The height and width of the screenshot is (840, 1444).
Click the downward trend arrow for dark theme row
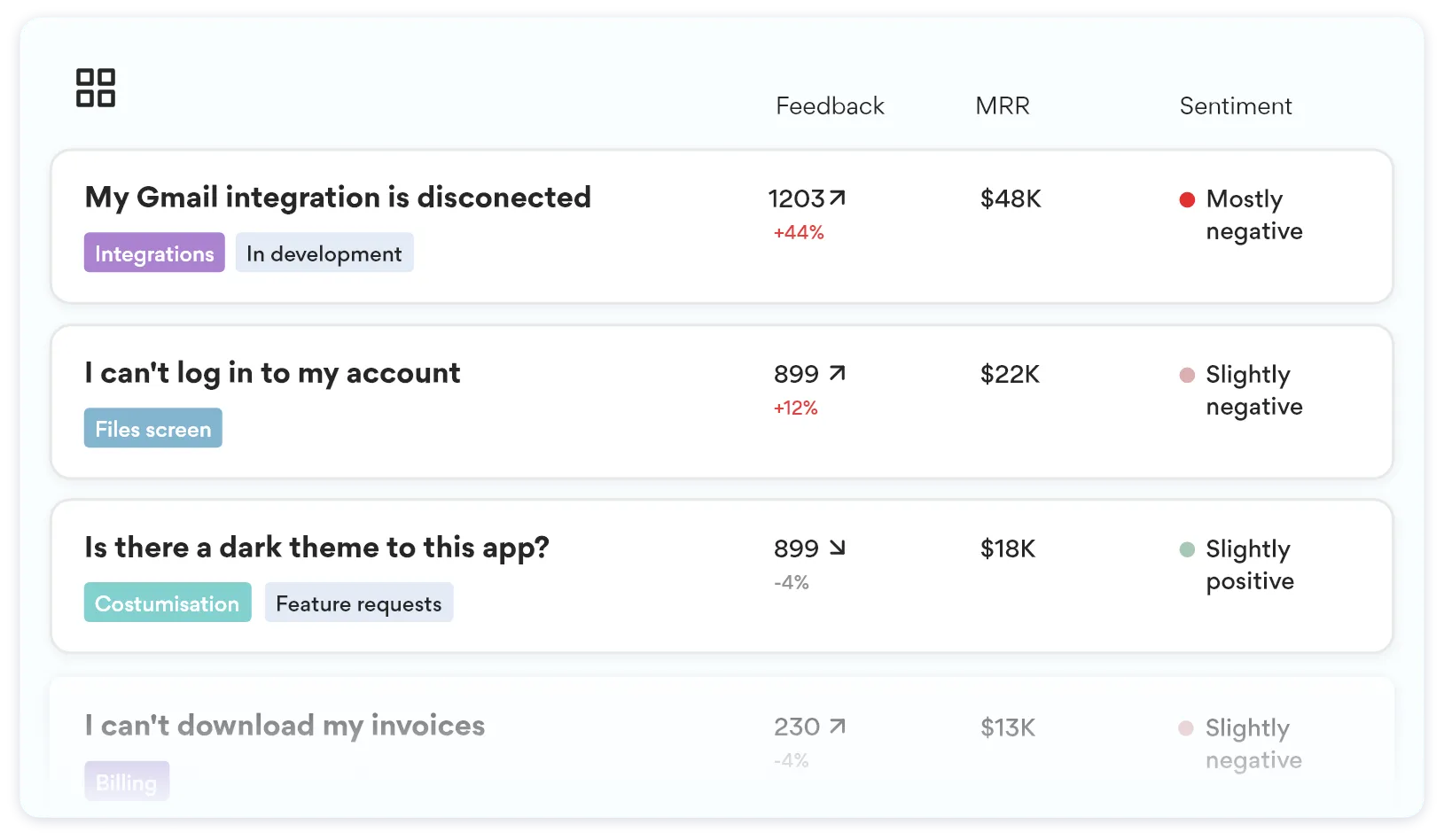[x=836, y=547]
